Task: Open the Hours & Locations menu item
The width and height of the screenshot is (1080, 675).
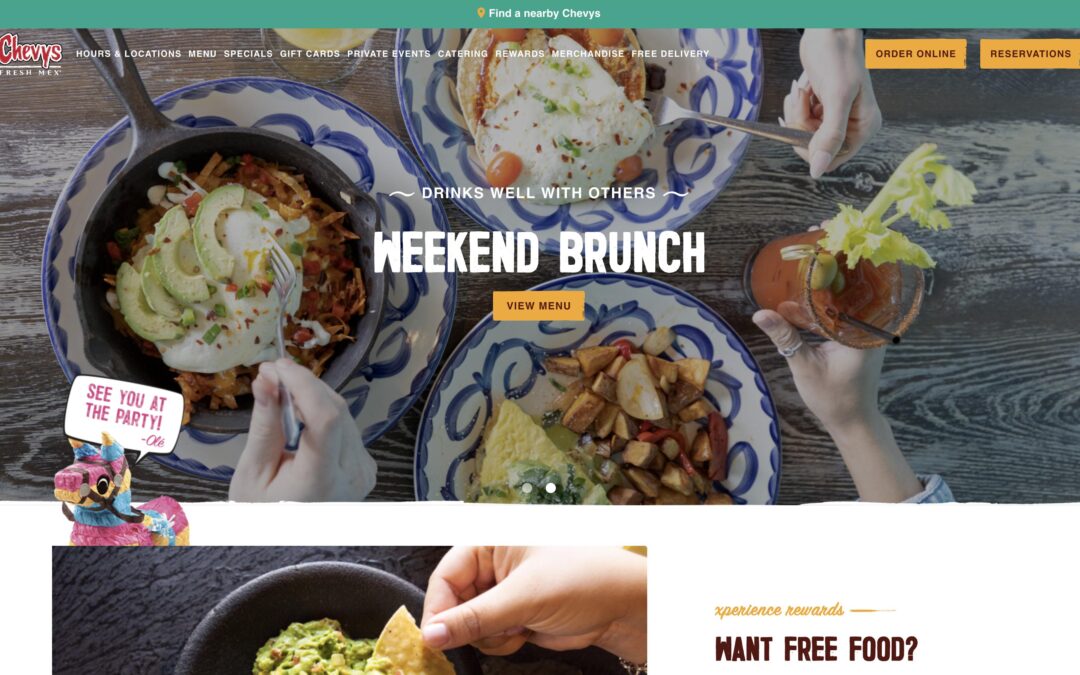Action: tap(128, 54)
